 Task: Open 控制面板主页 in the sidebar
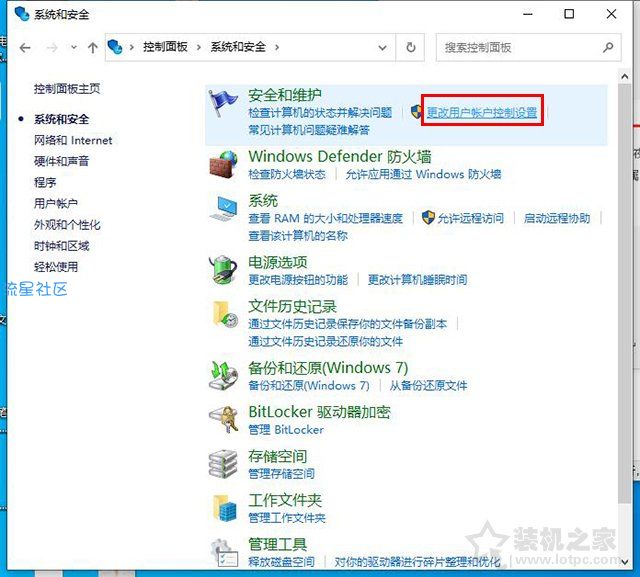point(67,89)
